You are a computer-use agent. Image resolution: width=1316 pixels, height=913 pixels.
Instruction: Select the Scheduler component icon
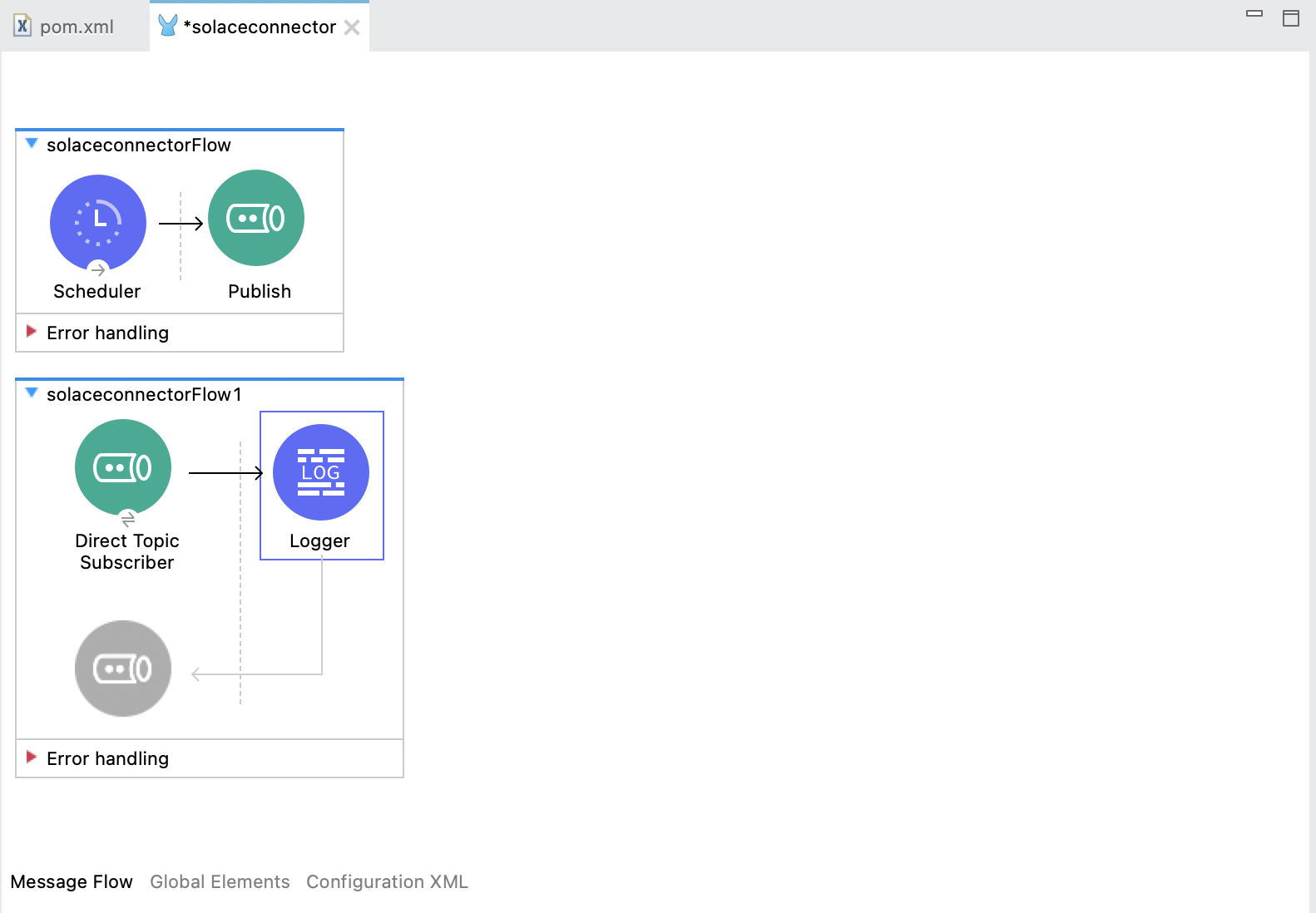(98, 222)
